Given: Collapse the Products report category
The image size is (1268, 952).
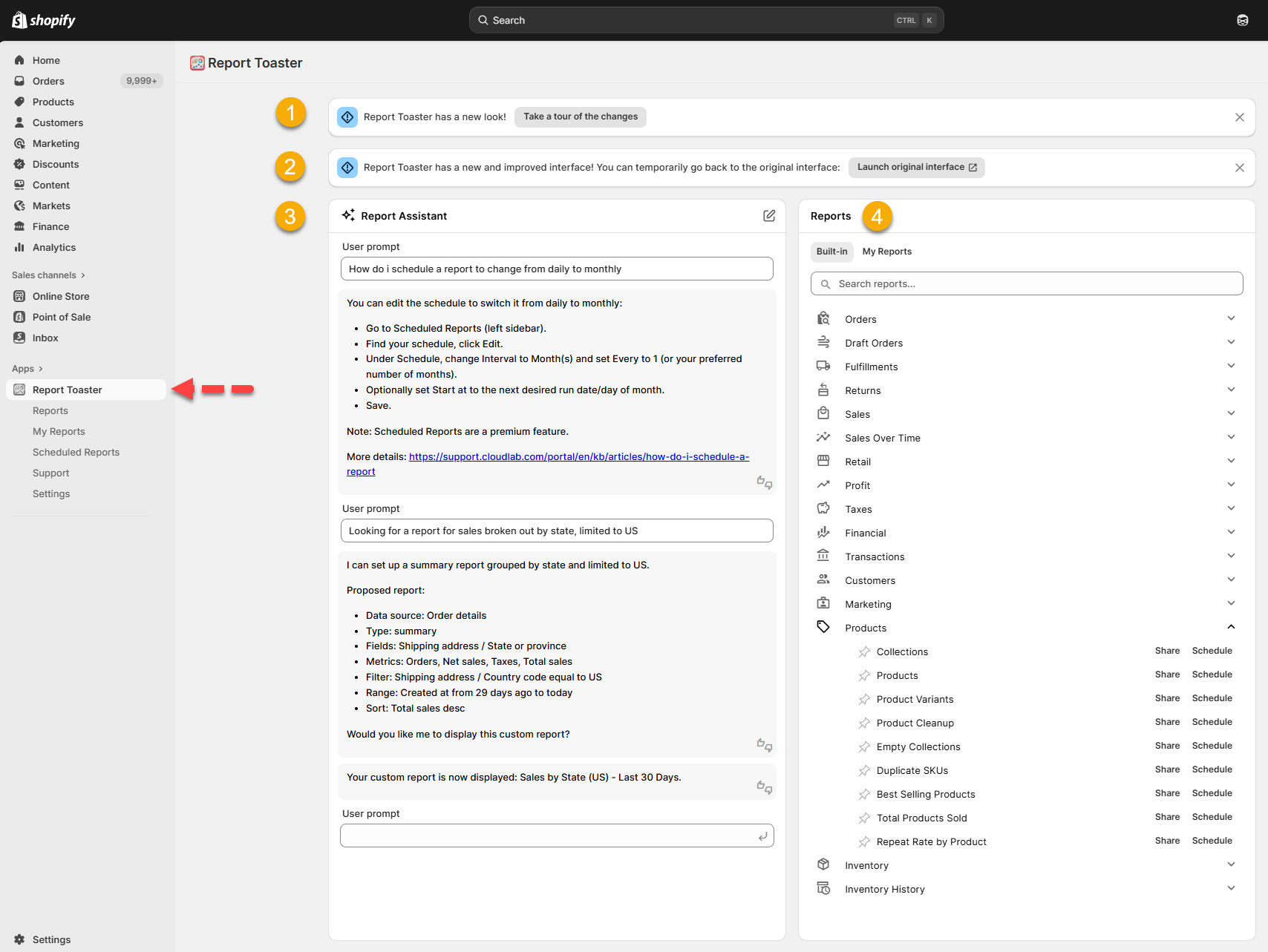Looking at the screenshot, I should point(1230,628).
